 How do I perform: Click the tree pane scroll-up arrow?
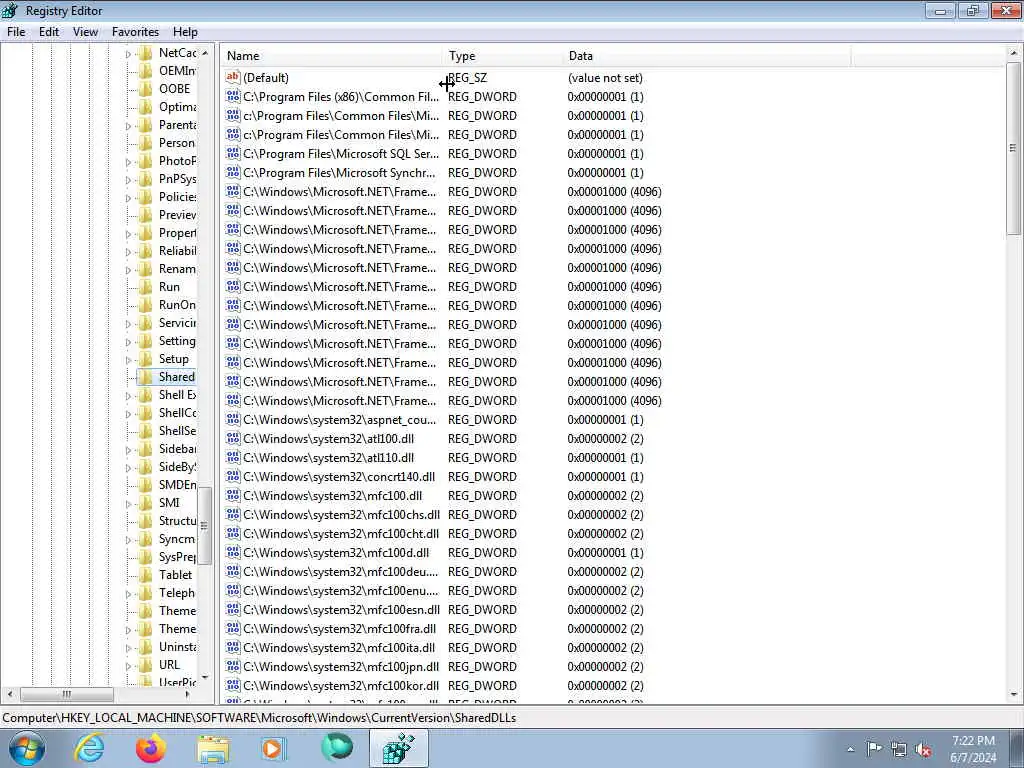click(204, 53)
